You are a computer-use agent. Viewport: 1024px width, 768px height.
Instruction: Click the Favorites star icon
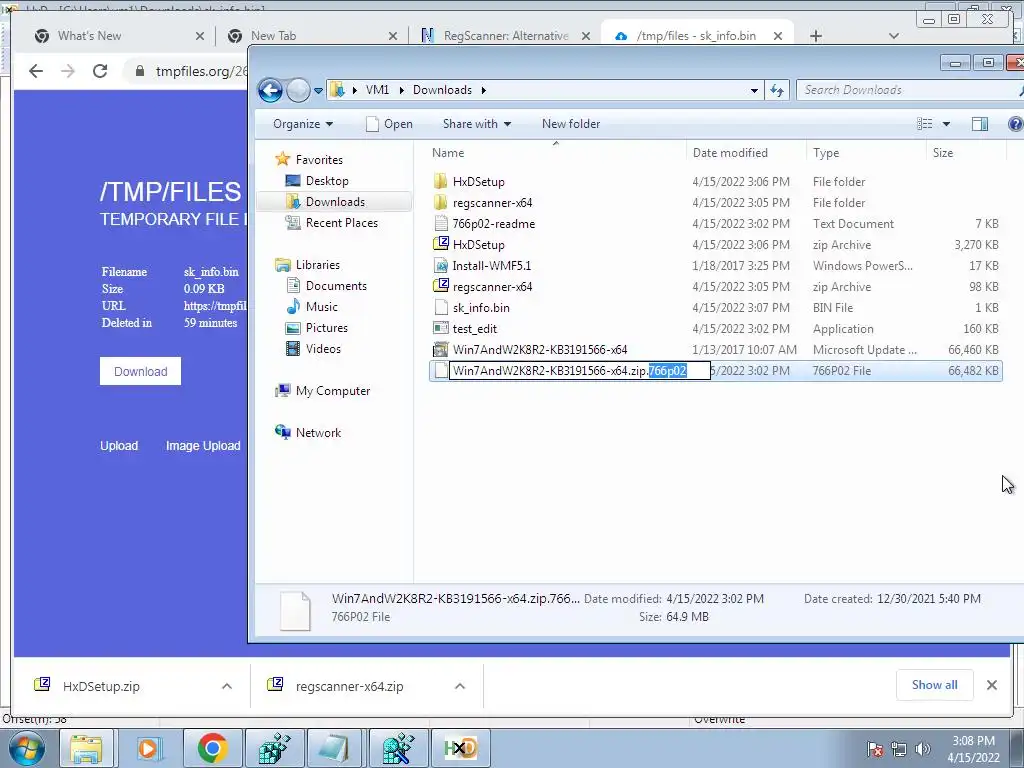(x=282, y=159)
